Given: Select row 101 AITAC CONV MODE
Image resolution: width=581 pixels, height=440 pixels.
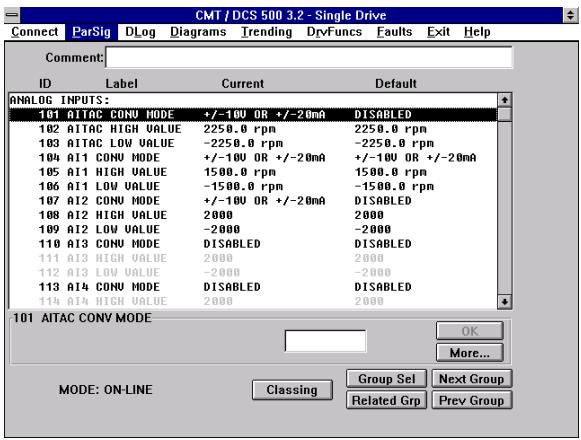Looking at the screenshot, I should click(253, 115).
